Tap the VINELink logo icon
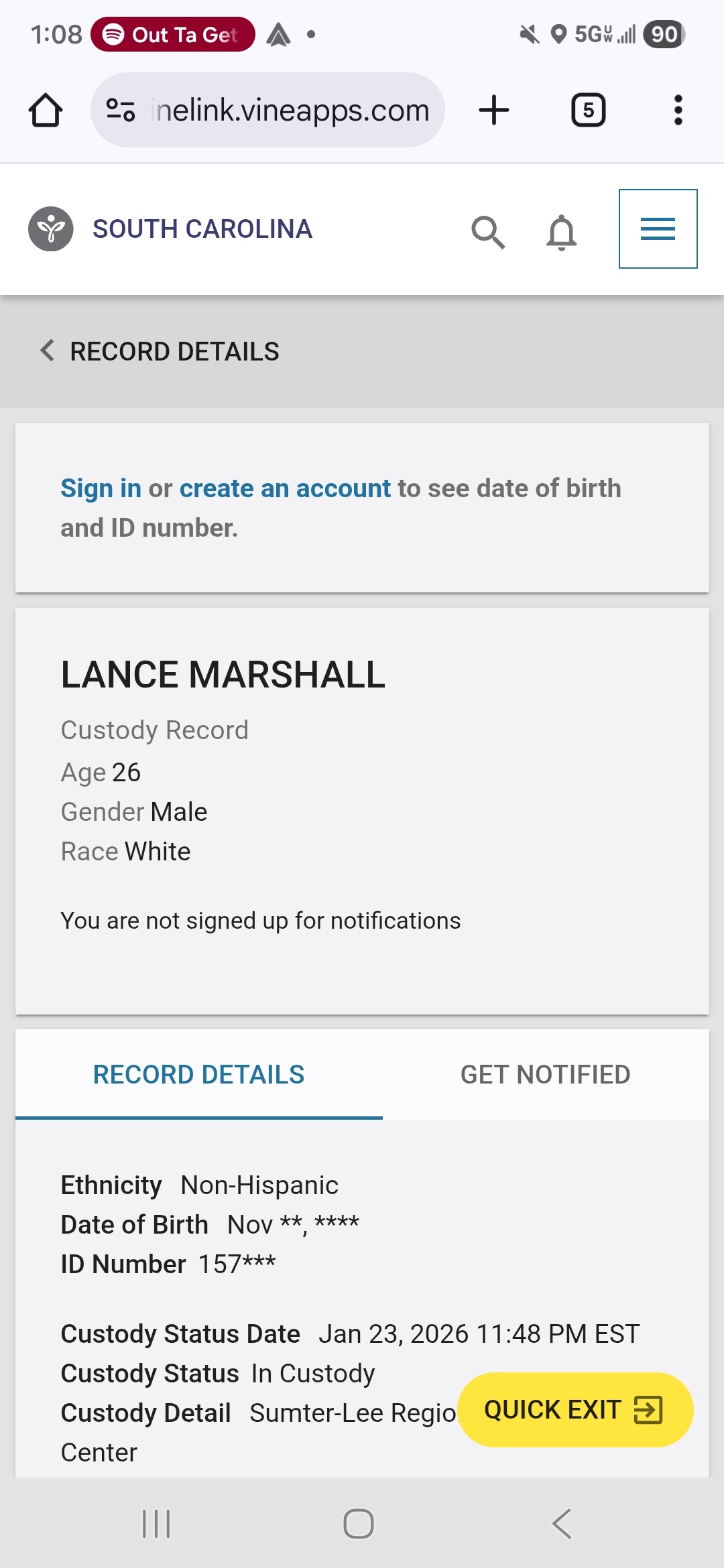This screenshot has height=1568, width=724. click(50, 229)
